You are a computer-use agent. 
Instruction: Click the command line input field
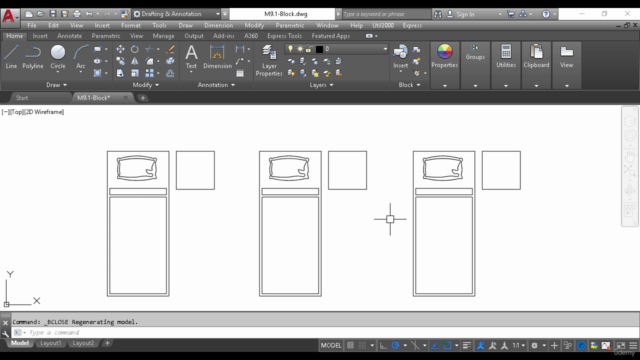click(x=324, y=333)
